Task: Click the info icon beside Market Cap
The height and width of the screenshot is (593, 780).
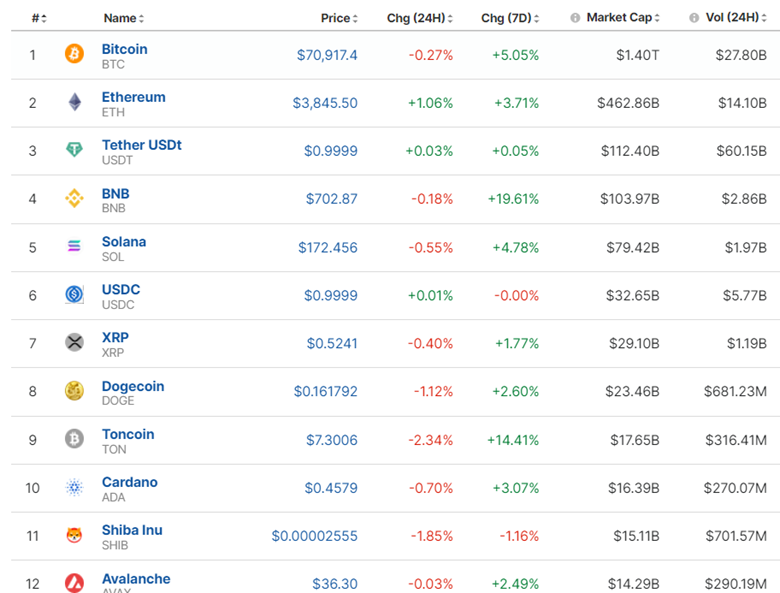Action: pos(575,18)
